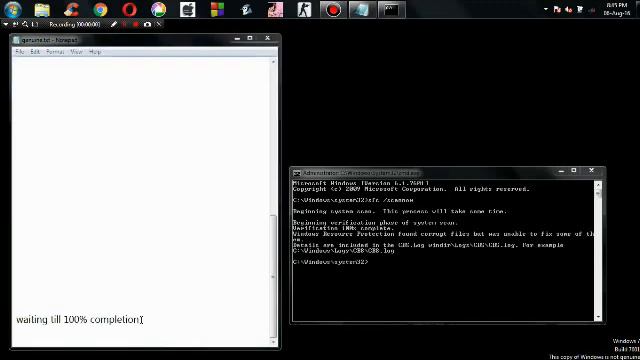Open the Format menu in Notepad
Screen dimensions: 640x360
coord(55,52)
